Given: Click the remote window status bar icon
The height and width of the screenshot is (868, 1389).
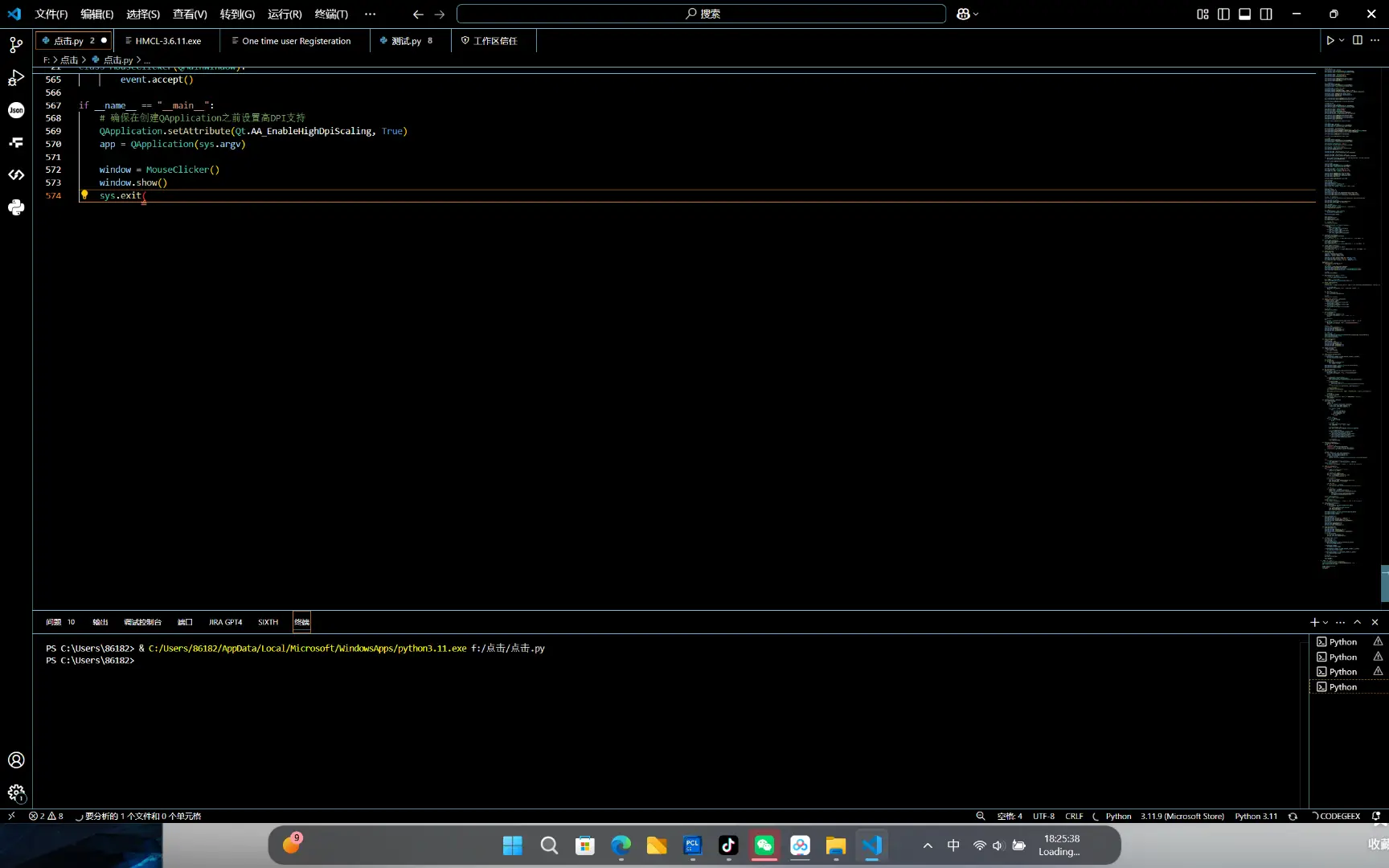Looking at the screenshot, I should pyautogui.click(x=11, y=816).
